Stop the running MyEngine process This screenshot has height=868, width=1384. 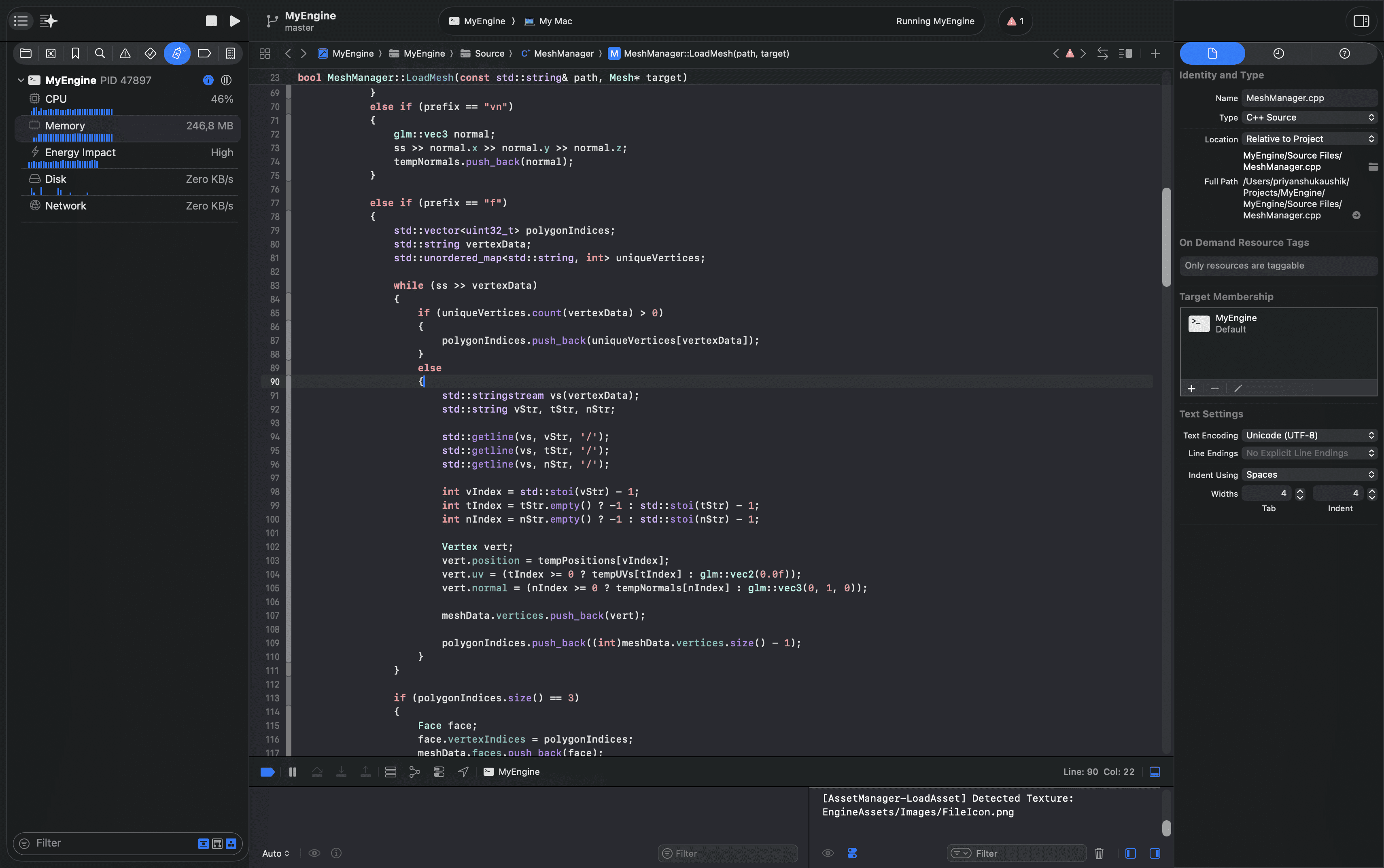click(211, 21)
